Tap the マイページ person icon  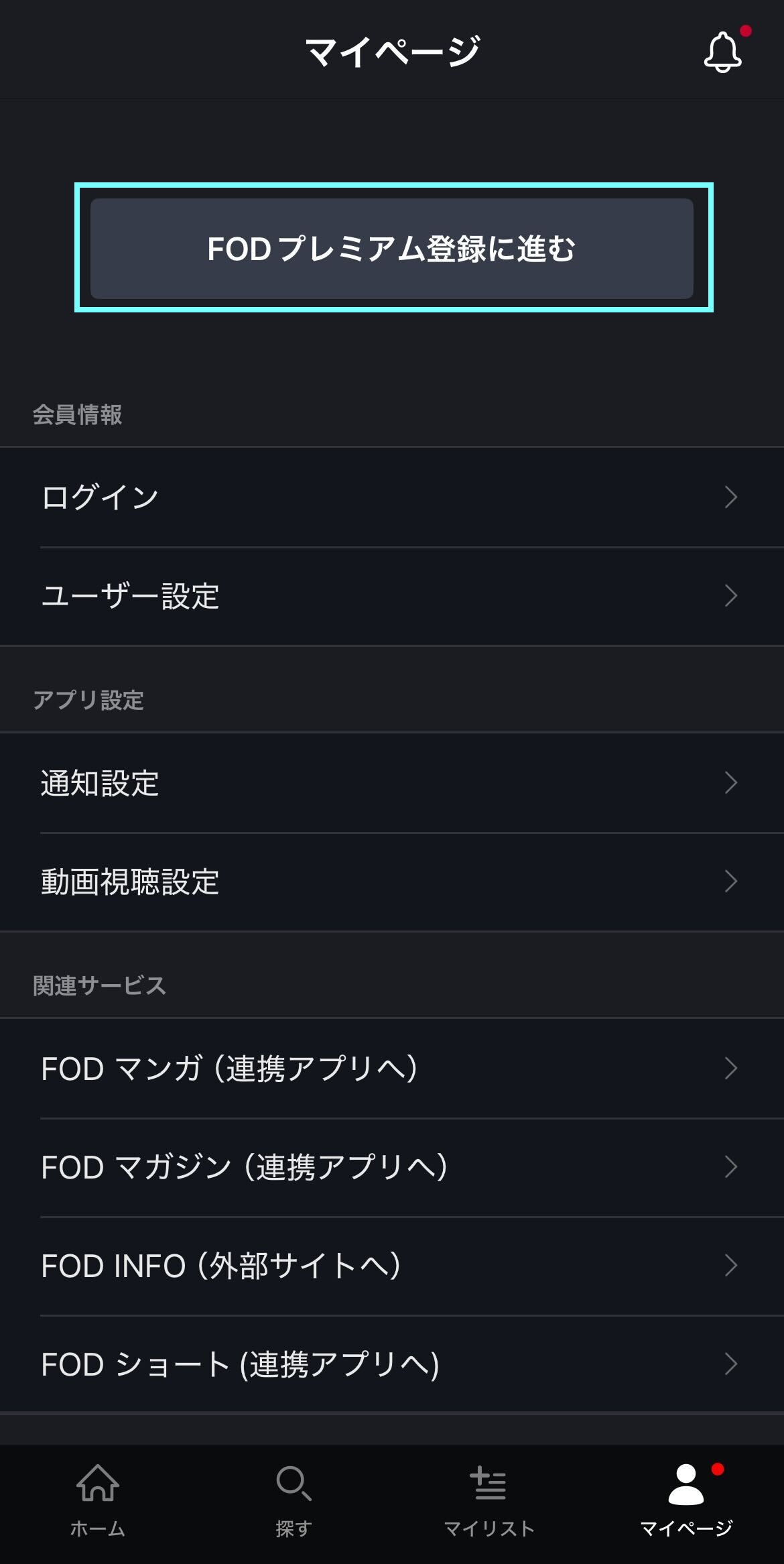(x=685, y=1484)
